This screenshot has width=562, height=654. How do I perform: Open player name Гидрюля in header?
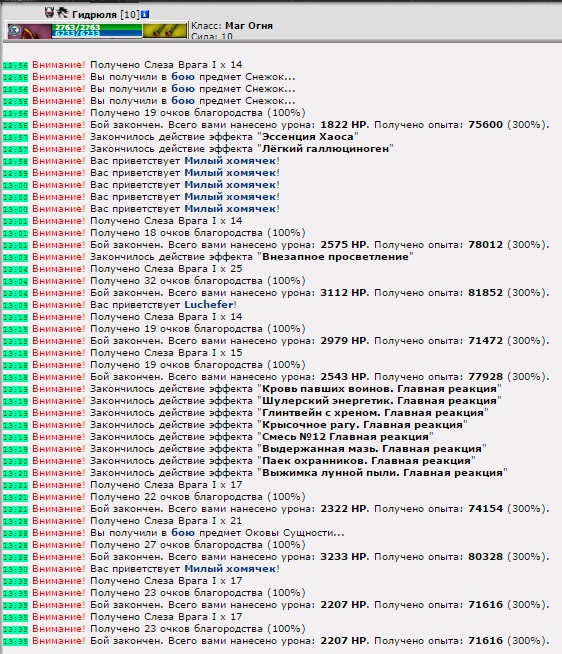point(94,15)
